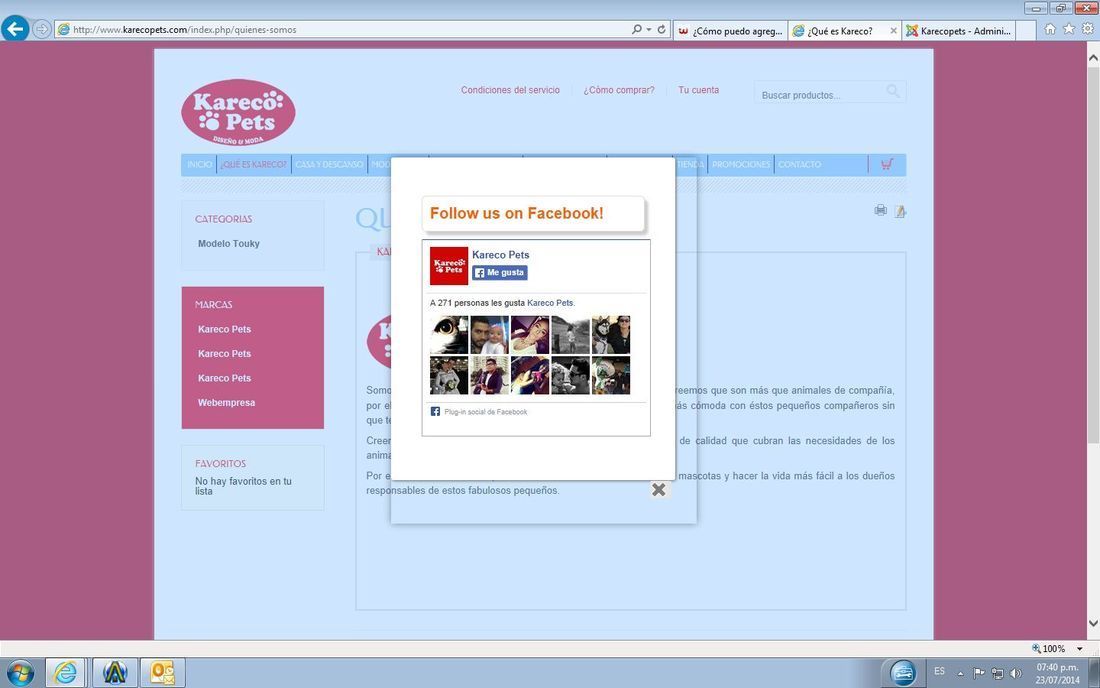
Task: Click the Action Center flag icon
Action: click(x=979, y=673)
